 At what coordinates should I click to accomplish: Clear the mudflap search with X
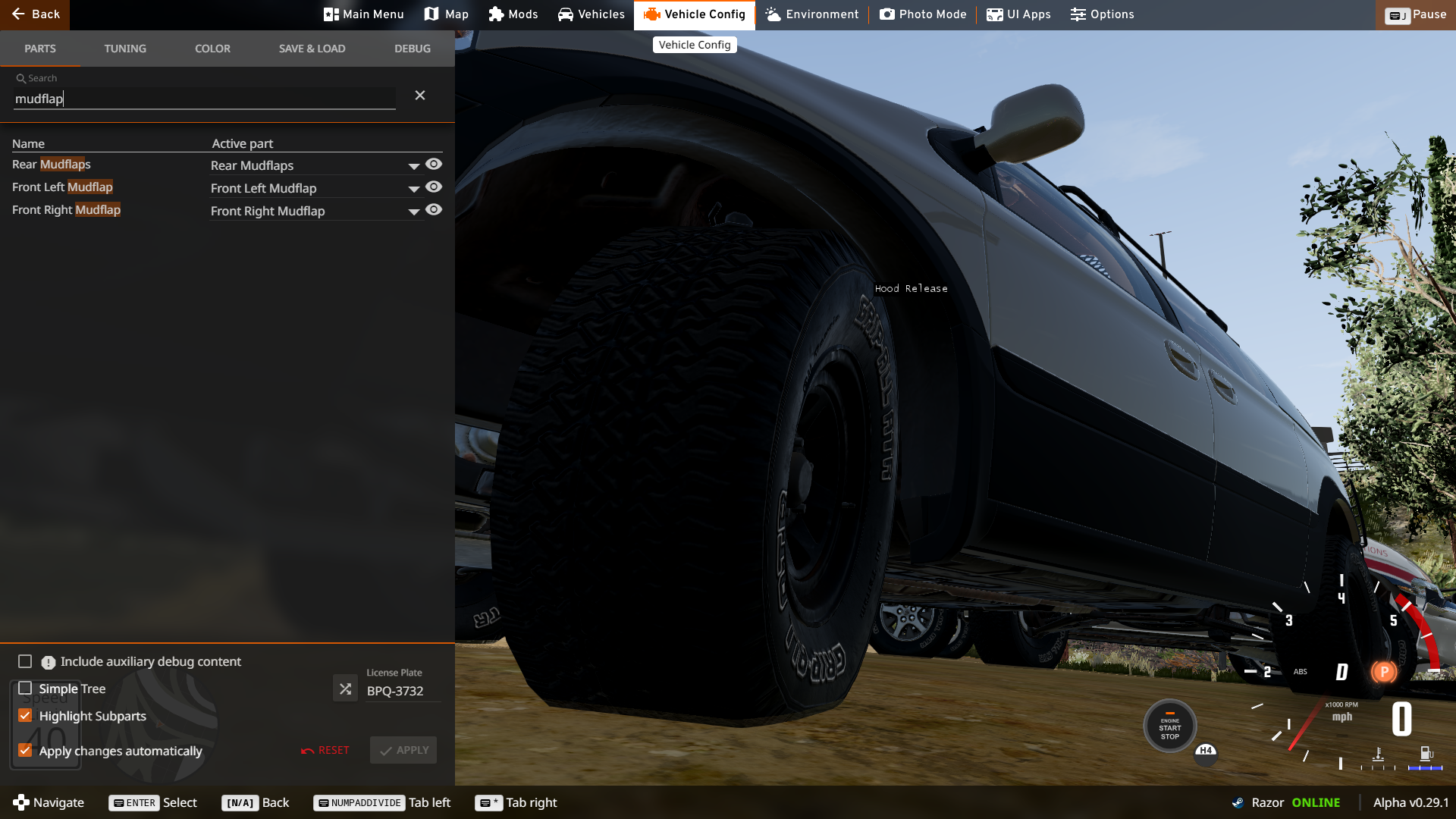point(420,96)
